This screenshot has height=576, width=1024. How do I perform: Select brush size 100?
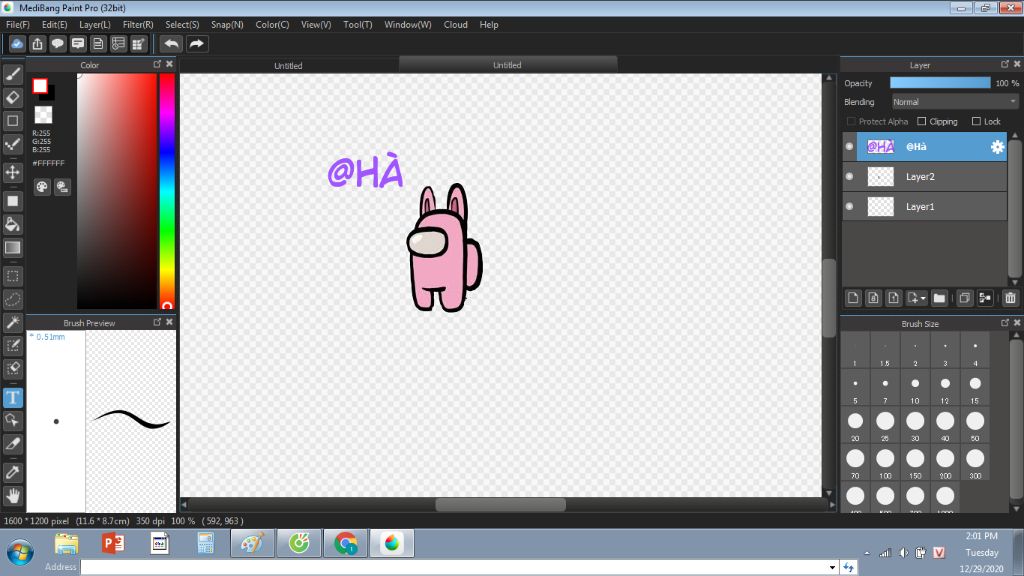[x=885, y=462]
